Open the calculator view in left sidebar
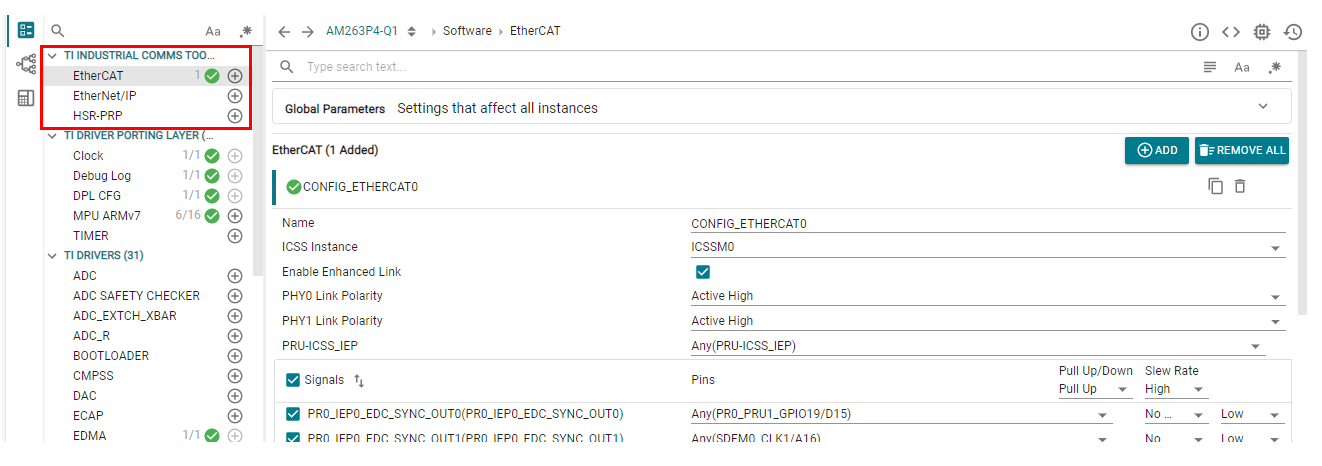The width and height of the screenshot is (1322, 466). point(26,98)
